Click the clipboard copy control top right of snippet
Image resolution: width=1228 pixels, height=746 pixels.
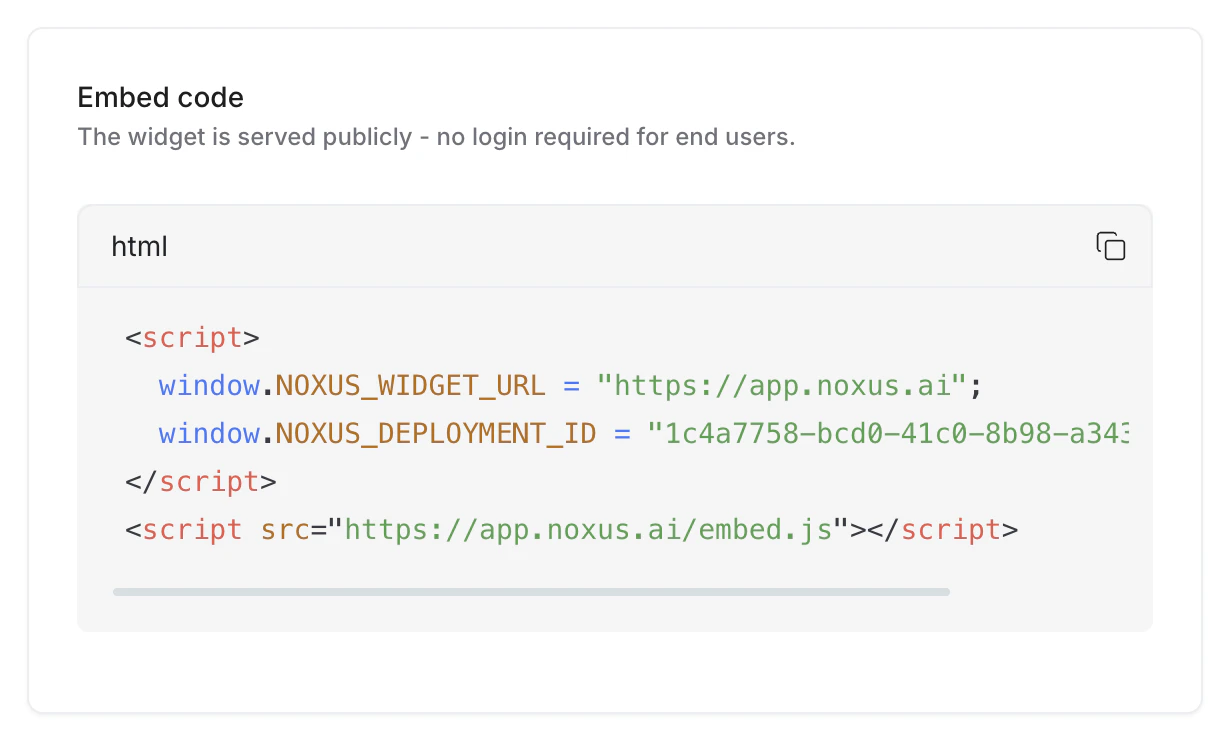[1111, 246]
